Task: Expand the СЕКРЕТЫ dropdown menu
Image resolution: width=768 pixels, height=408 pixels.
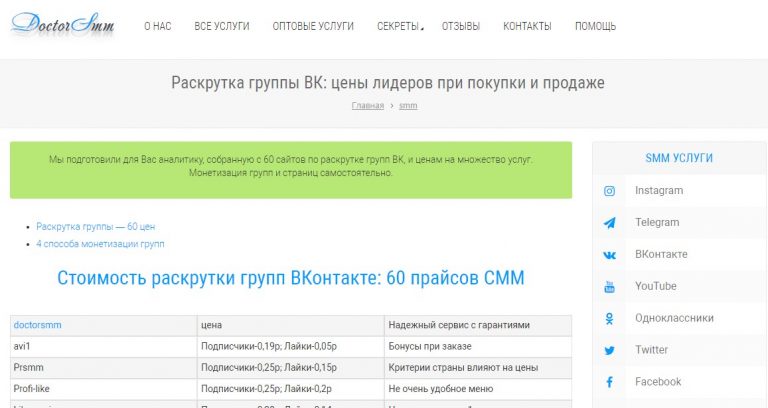Action: pos(400,26)
